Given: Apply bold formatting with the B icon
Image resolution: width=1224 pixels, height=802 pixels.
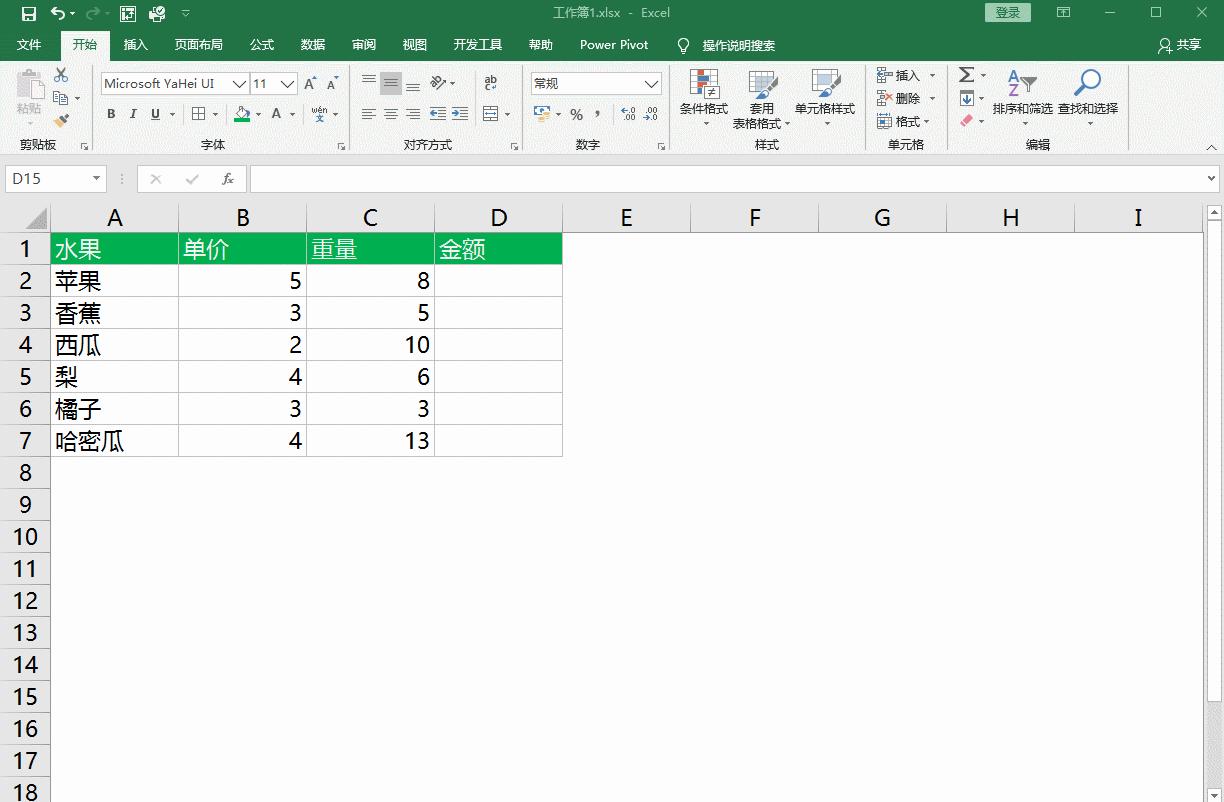Looking at the screenshot, I should [x=110, y=114].
